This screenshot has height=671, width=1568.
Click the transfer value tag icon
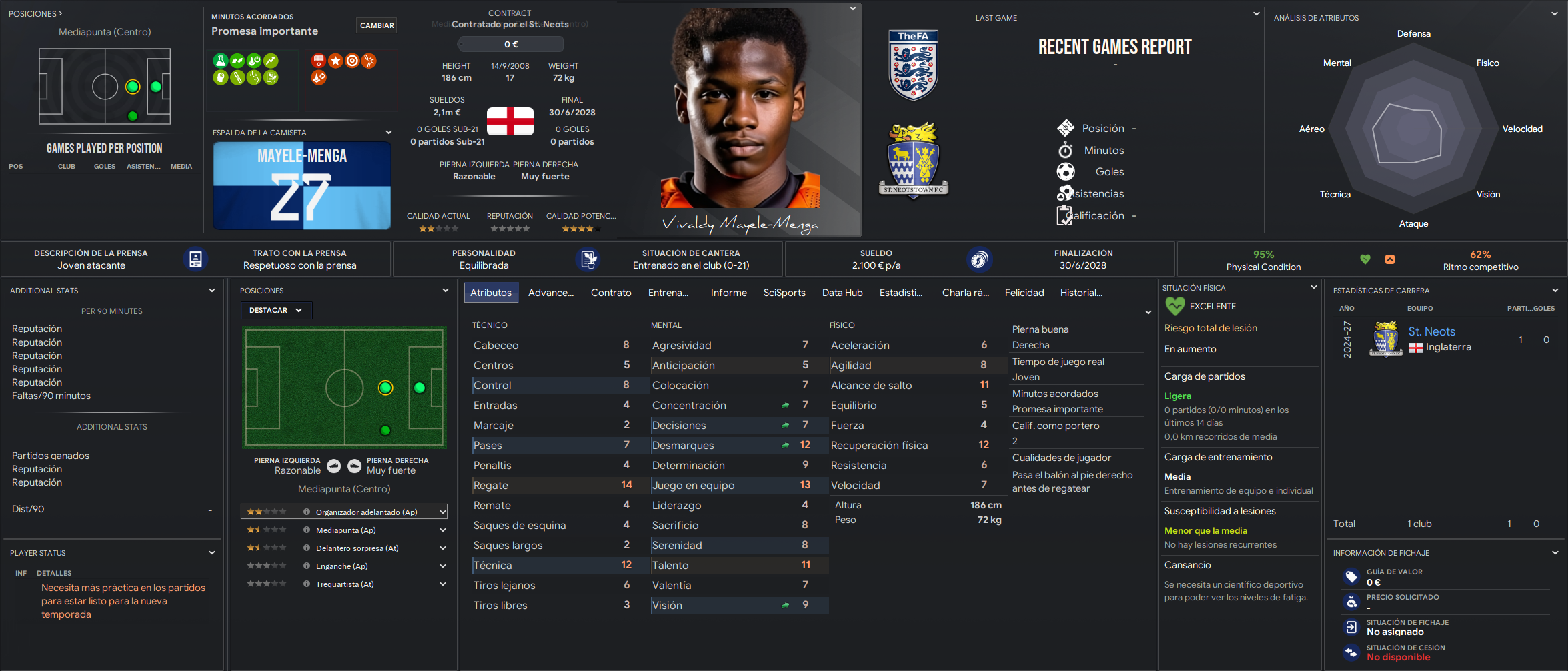click(x=1351, y=577)
